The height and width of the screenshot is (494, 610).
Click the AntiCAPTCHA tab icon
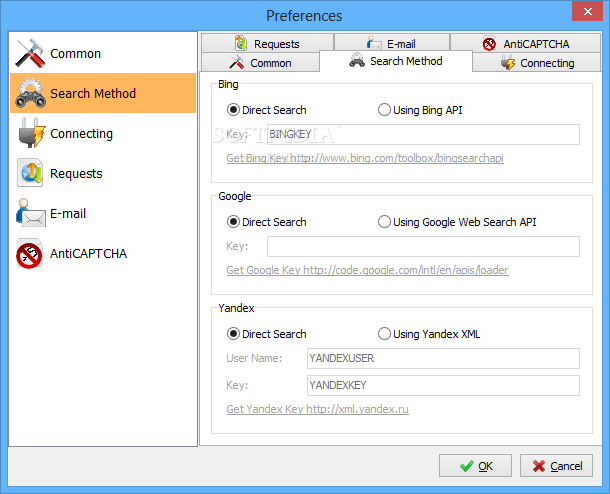click(489, 44)
